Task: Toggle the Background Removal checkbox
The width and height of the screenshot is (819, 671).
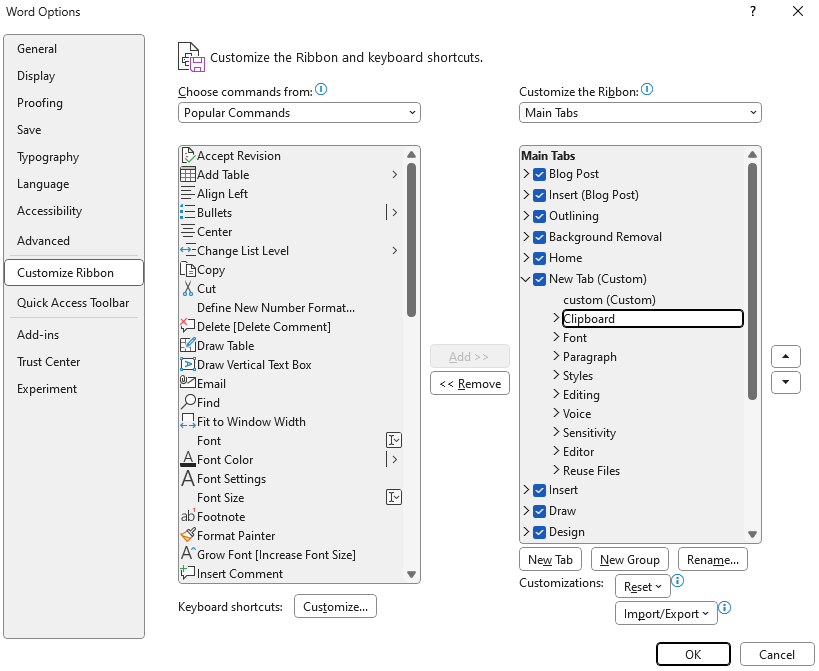Action: coord(540,237)
